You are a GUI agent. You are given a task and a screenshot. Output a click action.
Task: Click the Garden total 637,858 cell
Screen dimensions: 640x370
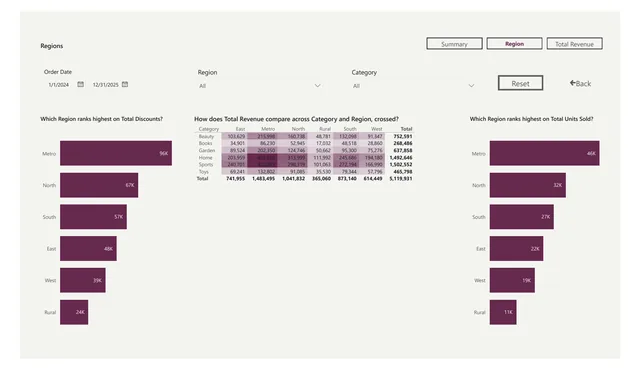(x=402, y=151)
